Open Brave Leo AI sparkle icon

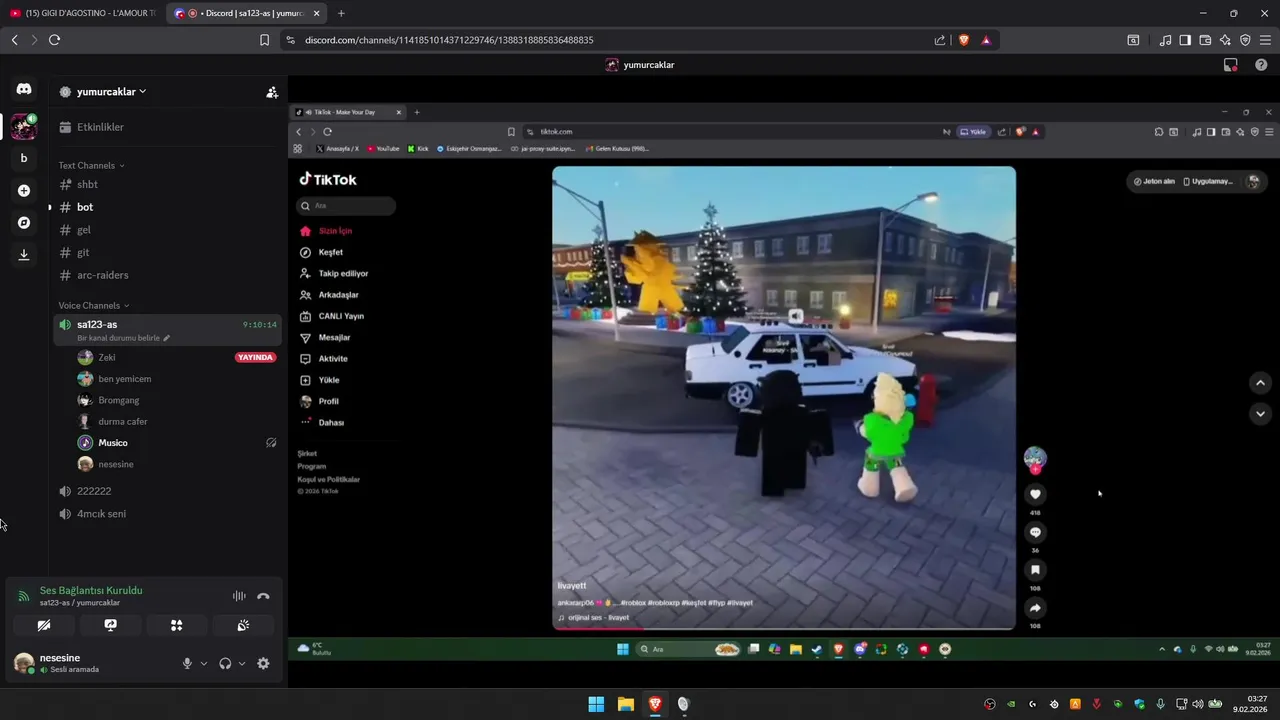[1225, 40]
